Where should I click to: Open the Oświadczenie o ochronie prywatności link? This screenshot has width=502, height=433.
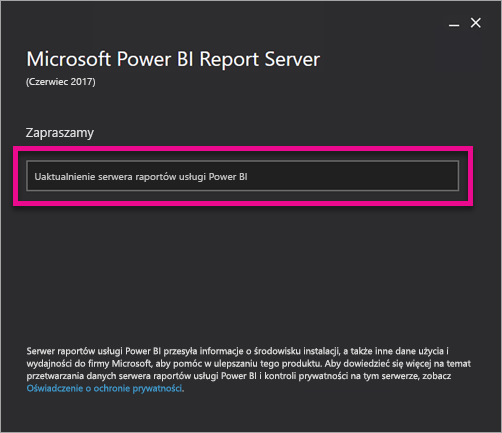click(104, 388)
